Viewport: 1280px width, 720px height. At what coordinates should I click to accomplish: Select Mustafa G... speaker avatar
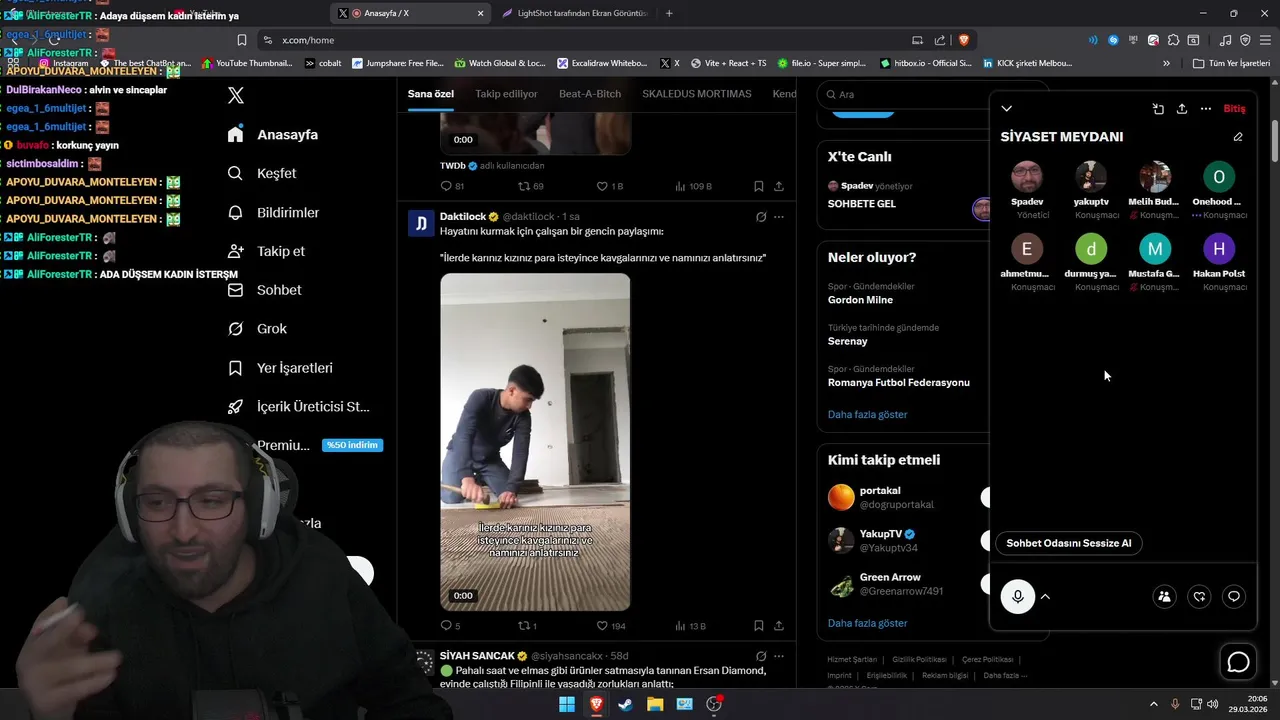1155,249
